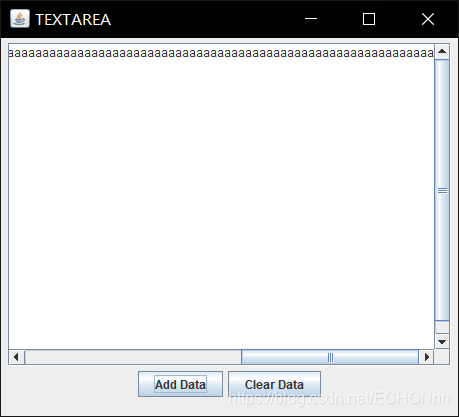
Task: Click inside the text area on the line of a's
Action: point(221,53)
